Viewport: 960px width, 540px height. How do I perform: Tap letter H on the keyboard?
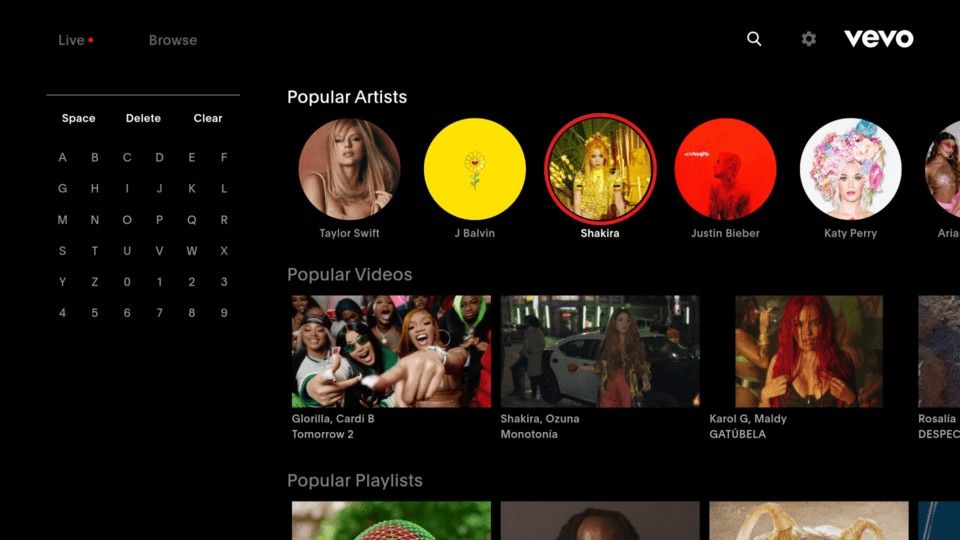[x=95, y=189]
